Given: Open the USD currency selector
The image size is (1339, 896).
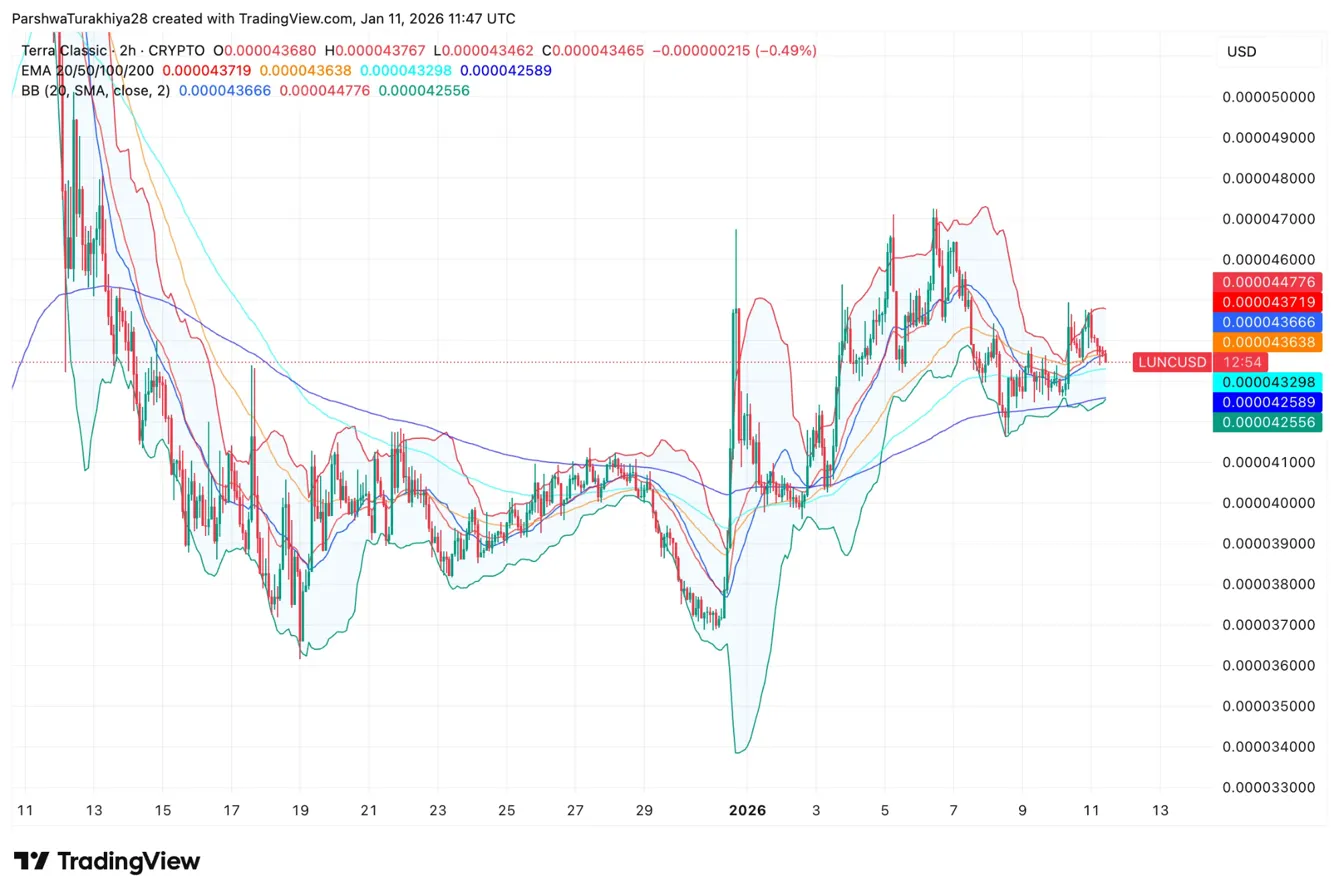Looking at the screenshot, I should [x=1242, y=51].
